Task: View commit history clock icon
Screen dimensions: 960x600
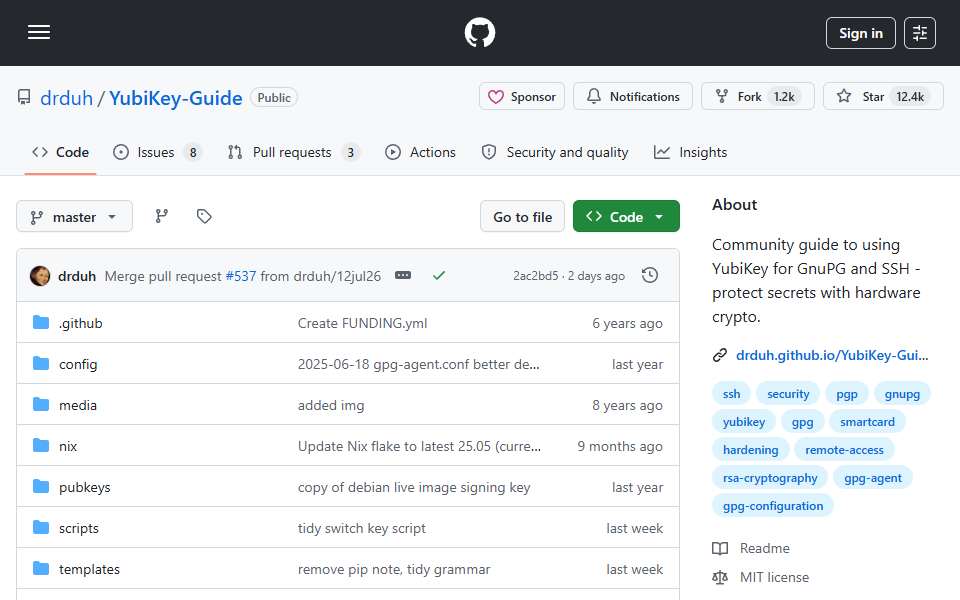Action: (x=650, y=276)
